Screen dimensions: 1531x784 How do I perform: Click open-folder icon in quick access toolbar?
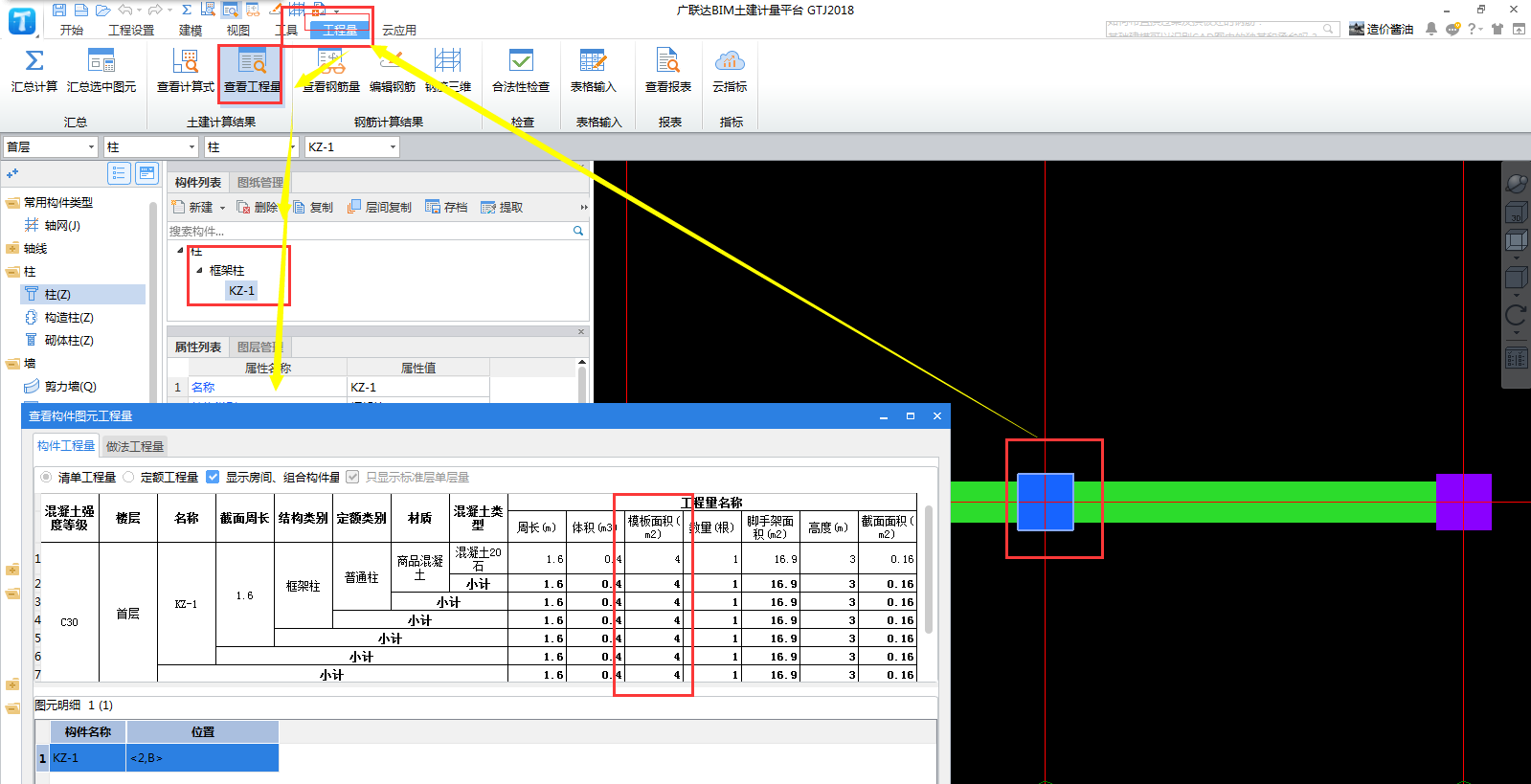coord(102,10)
